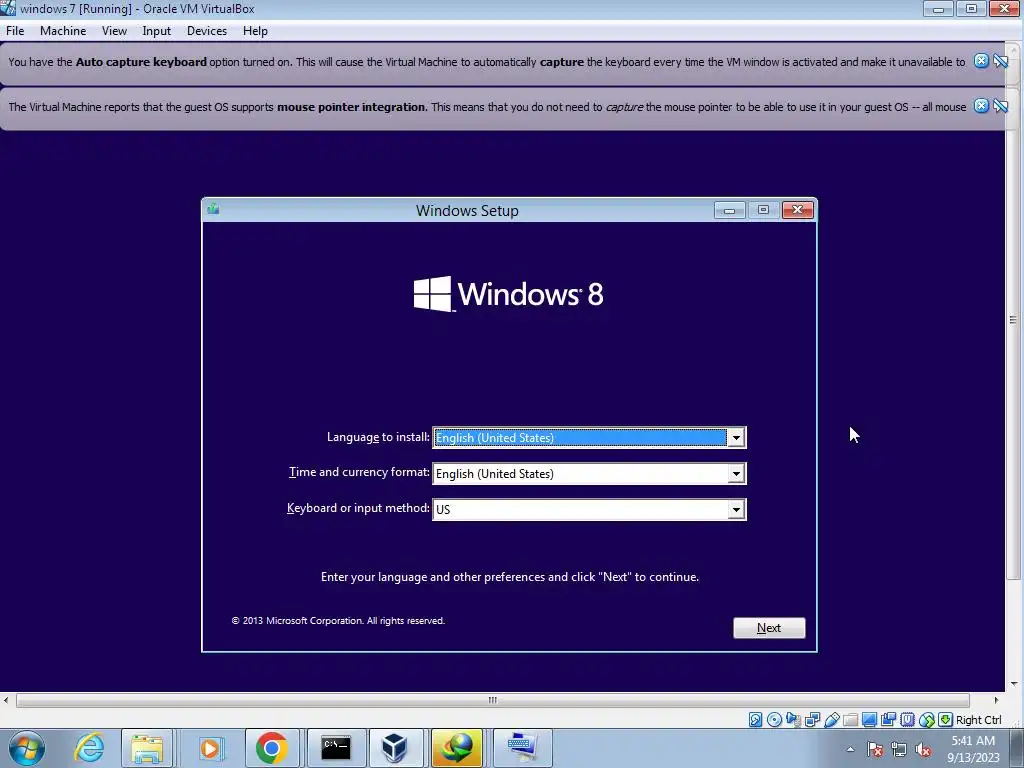The width and height of the screenshot is (1024, 768).
Task: Open Windows Media Player from taskbar
Action: pos(209,748)
